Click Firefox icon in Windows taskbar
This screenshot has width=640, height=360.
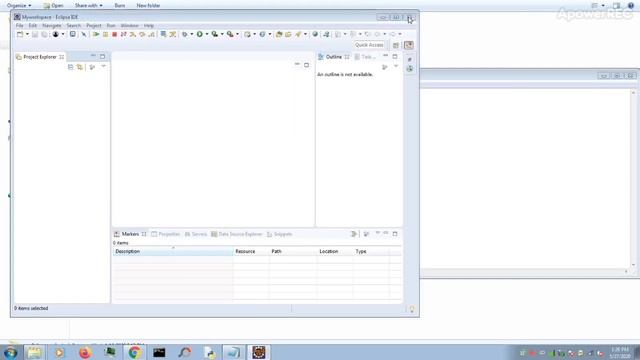pos(85,352)
